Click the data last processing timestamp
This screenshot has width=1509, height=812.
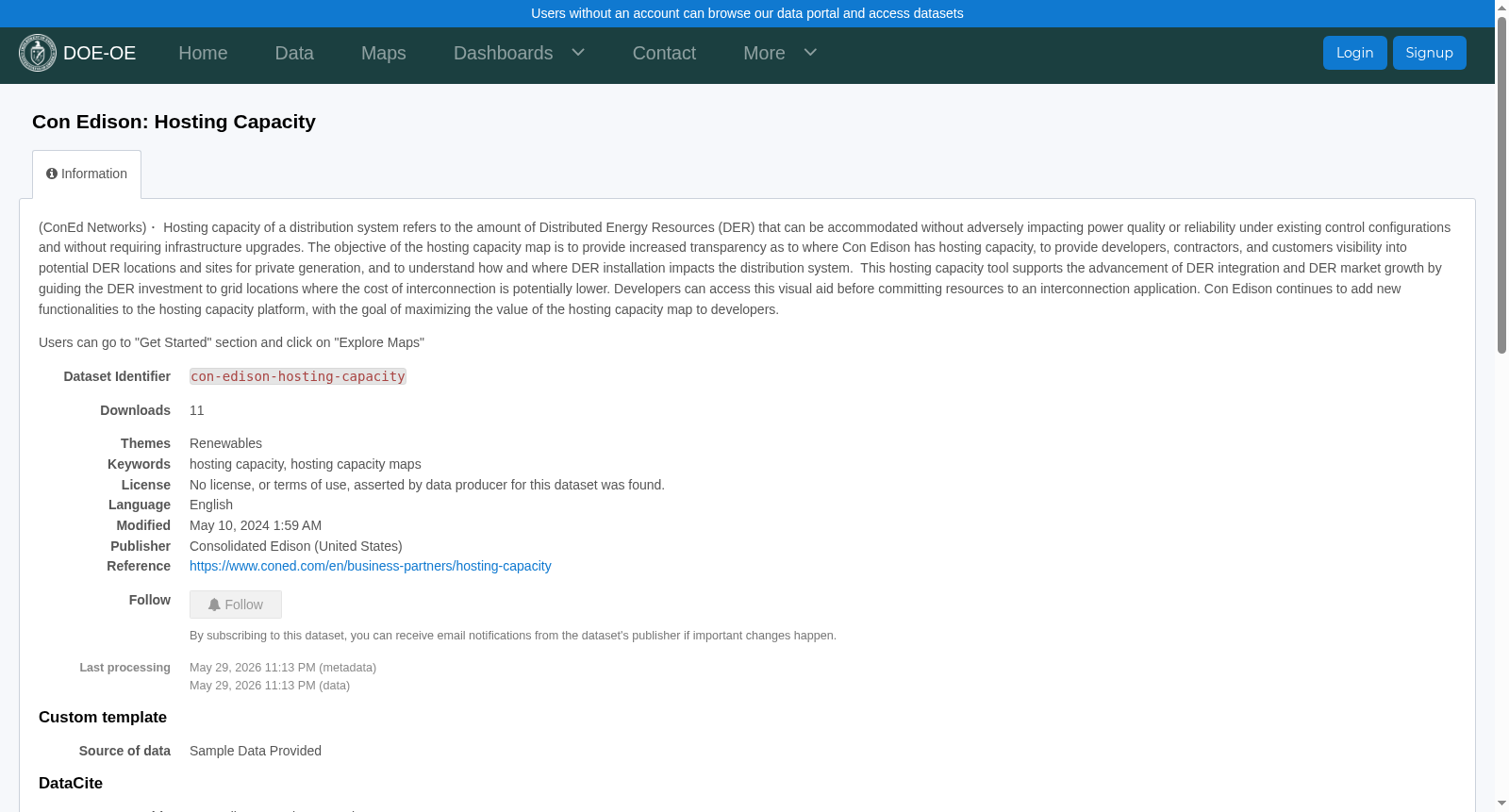(270, 686)
